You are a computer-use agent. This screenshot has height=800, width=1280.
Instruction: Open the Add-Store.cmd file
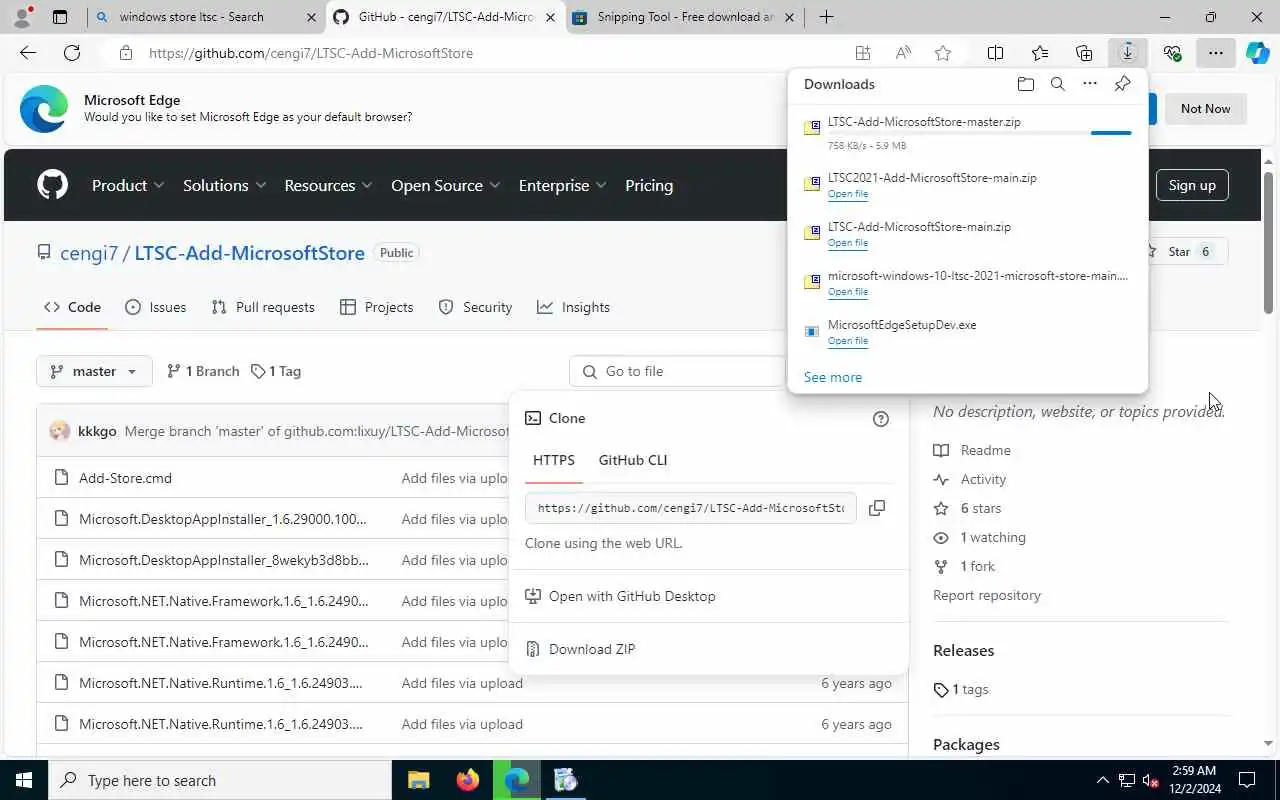(x=125, y=478)
